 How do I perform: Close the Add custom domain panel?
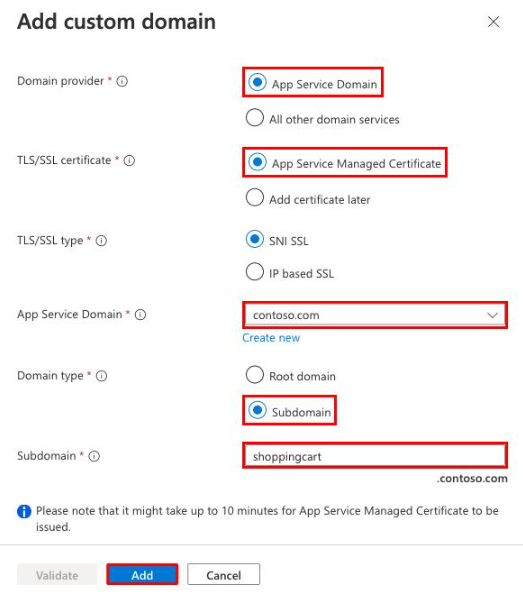493,22
